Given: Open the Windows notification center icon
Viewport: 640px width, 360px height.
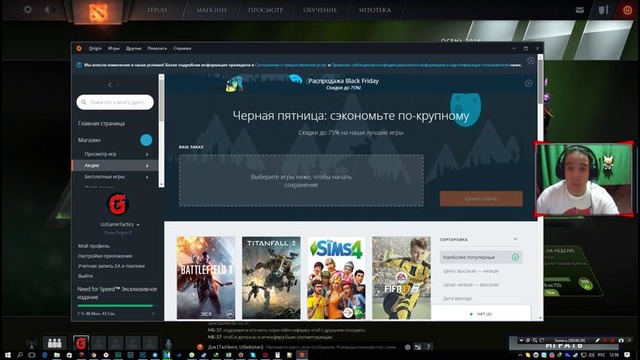Looking at the screenshot, I should 628,356.
